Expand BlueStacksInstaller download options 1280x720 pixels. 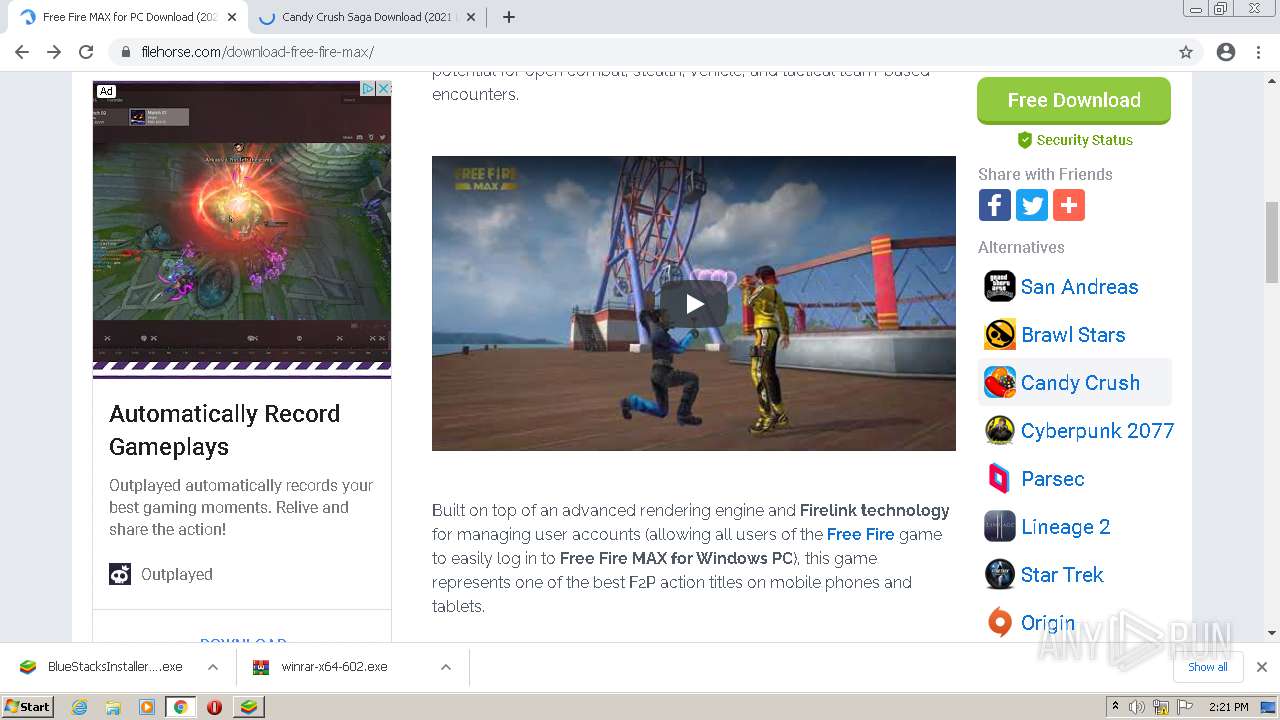(x=213, y=667)
